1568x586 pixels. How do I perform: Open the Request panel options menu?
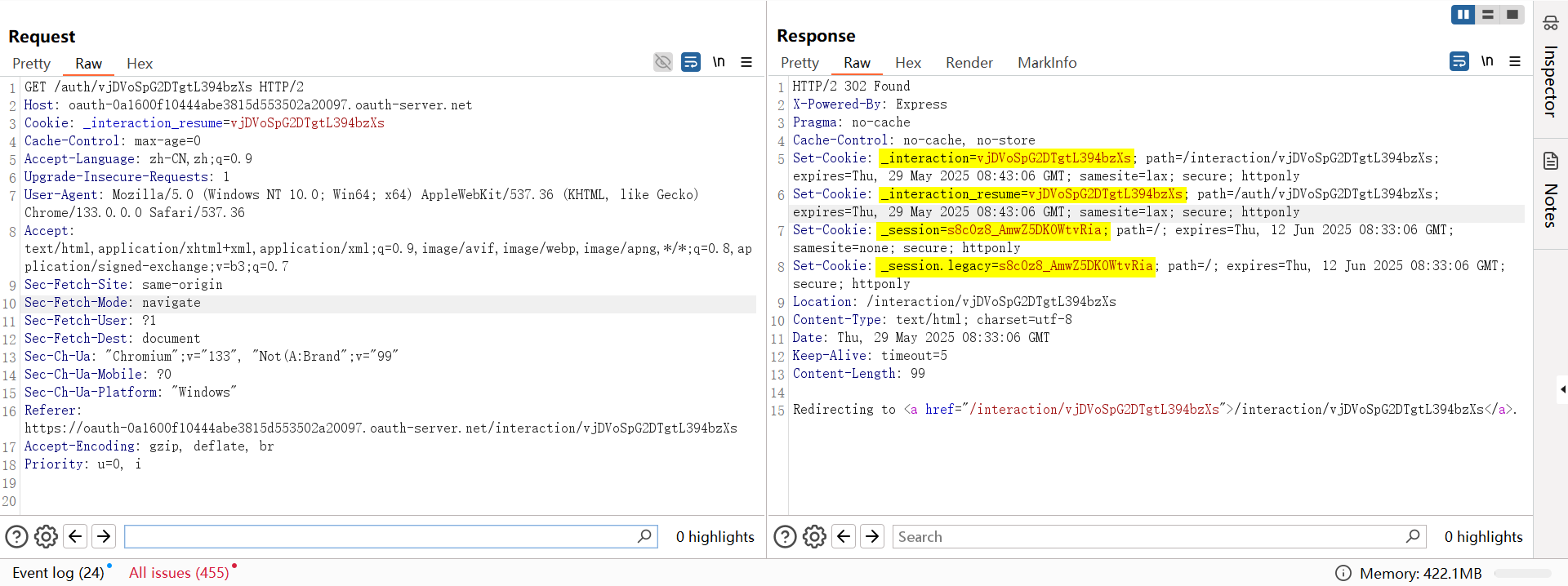coord(746,62)
